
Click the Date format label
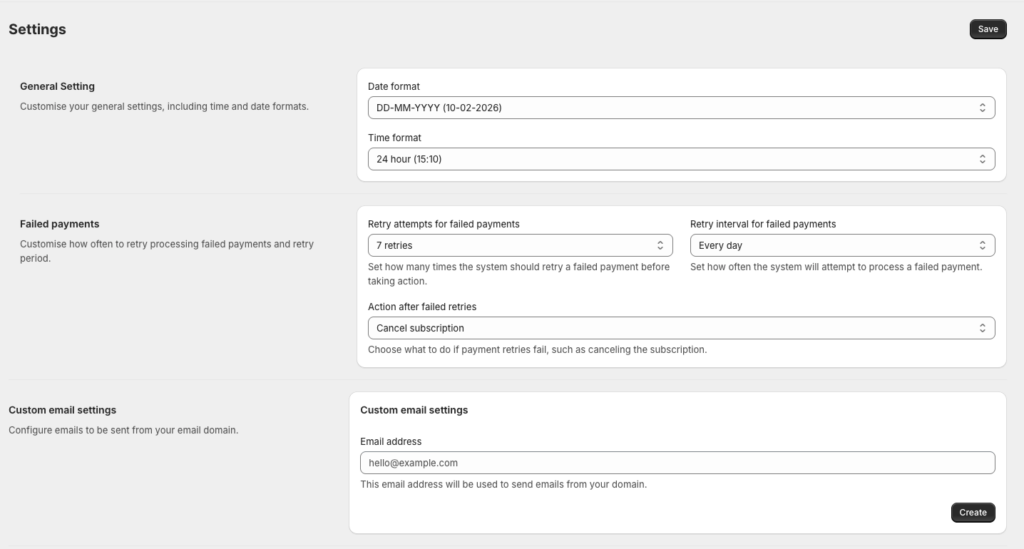pos(394,87)
